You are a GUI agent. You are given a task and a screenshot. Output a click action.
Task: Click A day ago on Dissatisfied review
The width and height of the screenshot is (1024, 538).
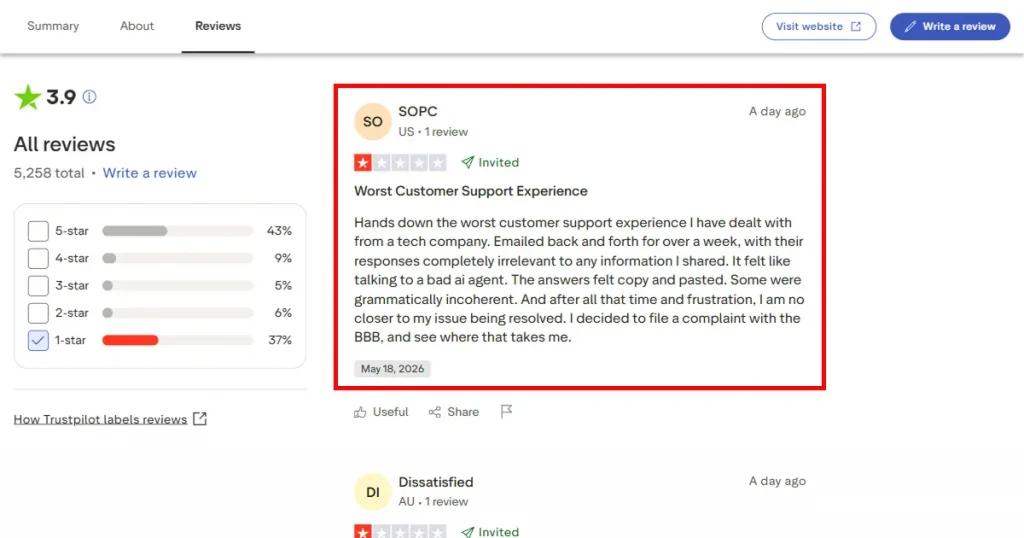777,481
